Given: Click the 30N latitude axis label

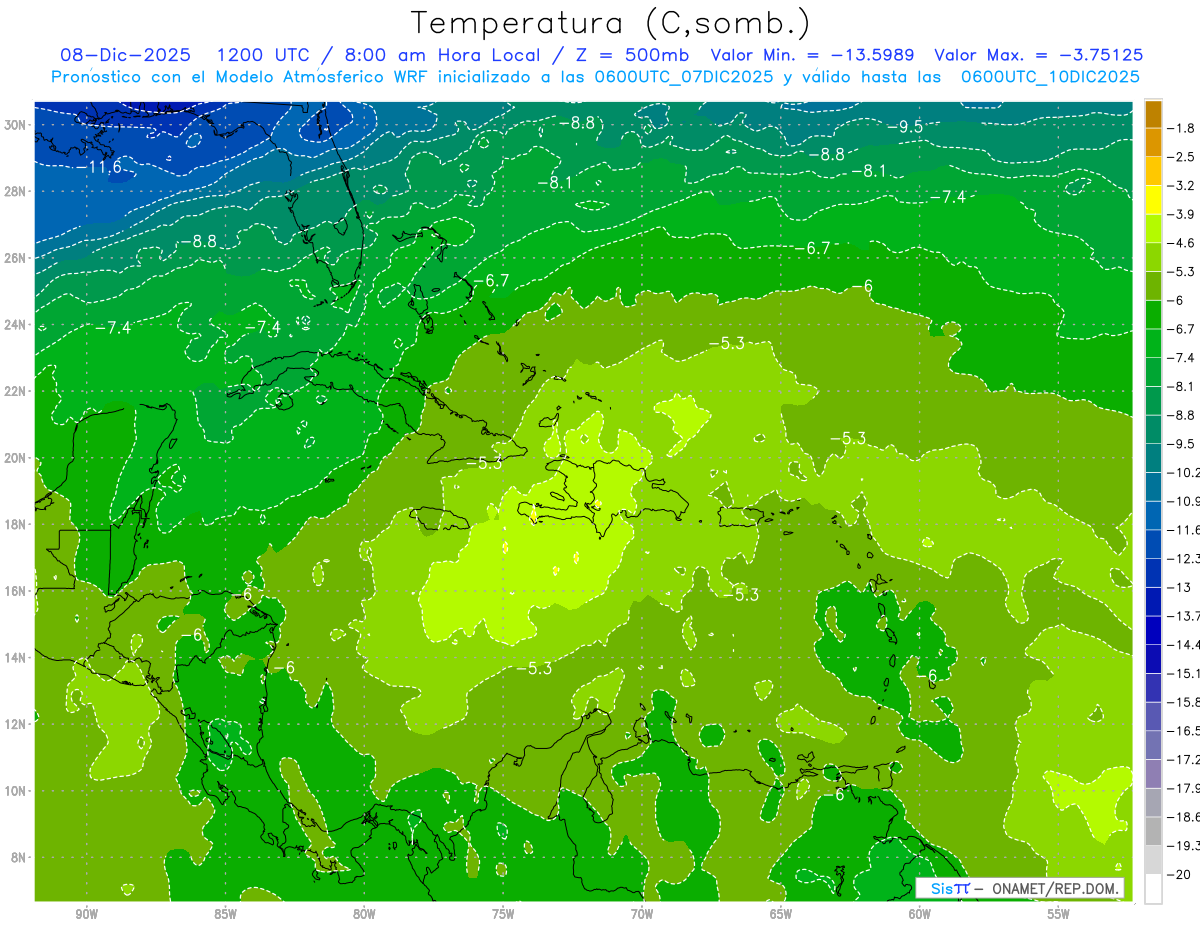Looking at the screenshot, I should 17,125.
